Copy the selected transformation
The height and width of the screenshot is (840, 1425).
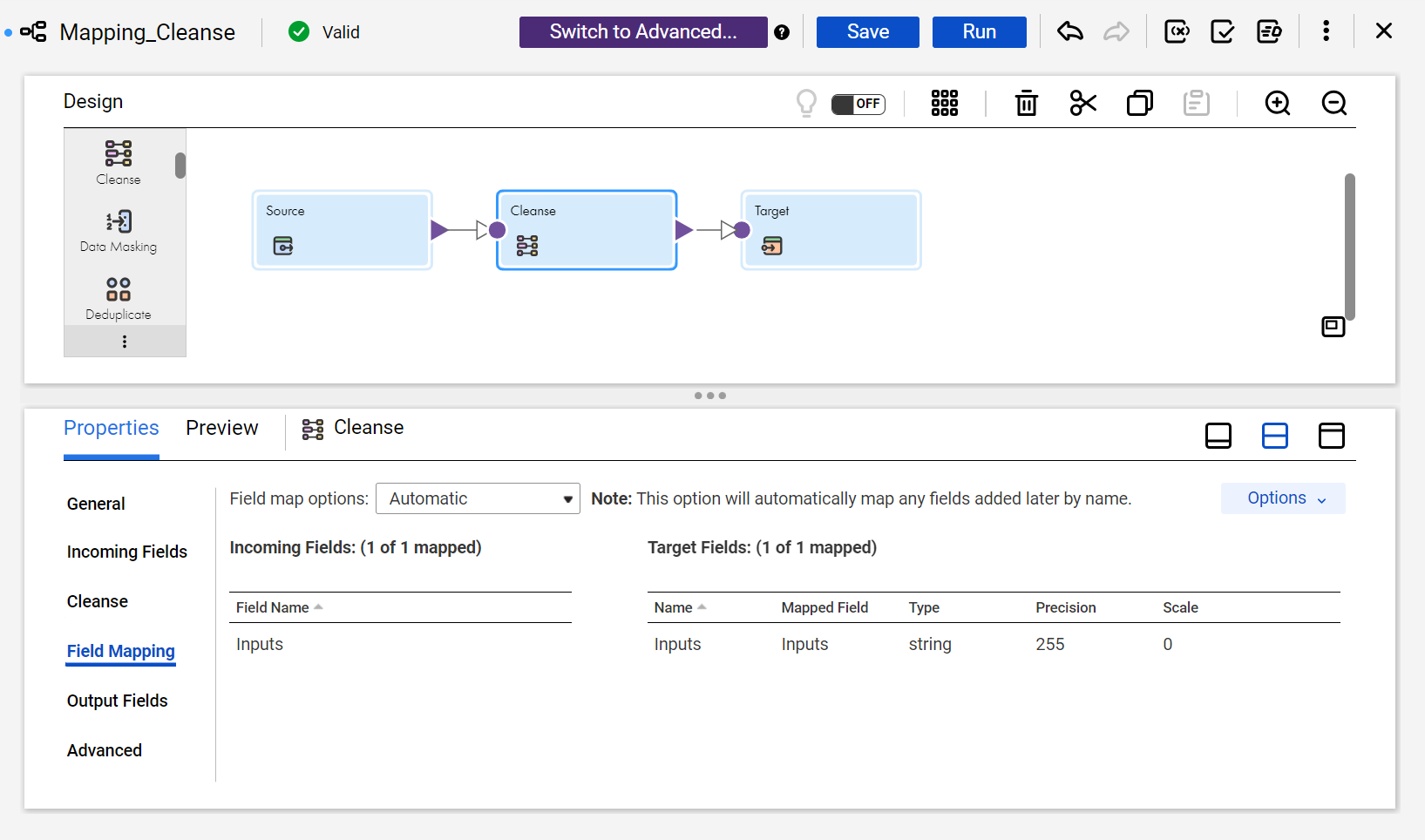1140,103
